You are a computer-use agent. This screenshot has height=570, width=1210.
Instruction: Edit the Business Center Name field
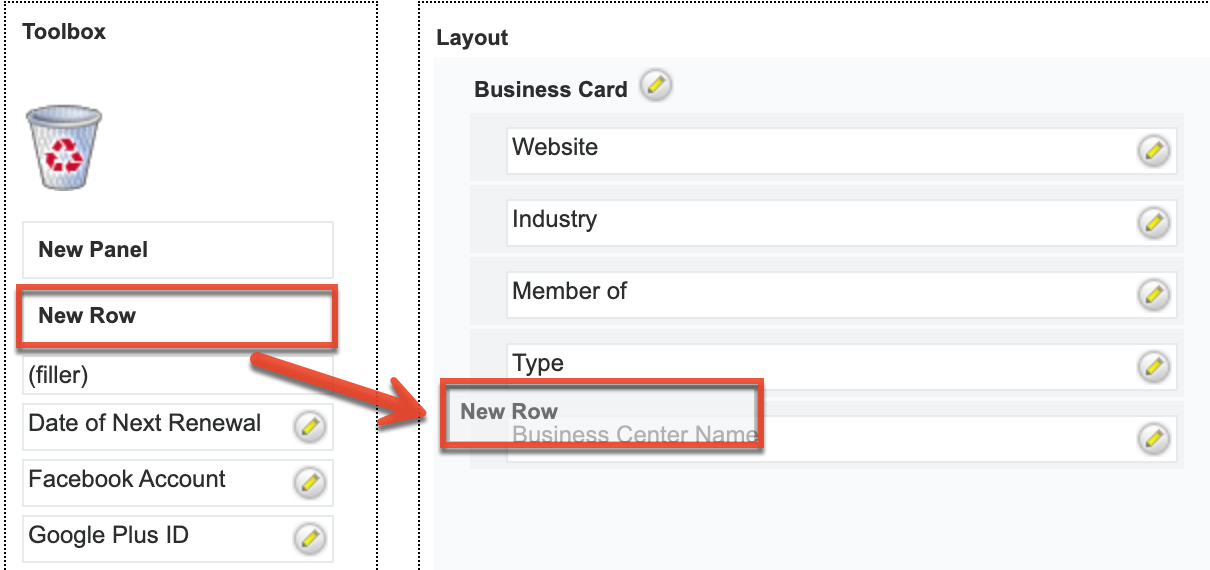1153,439
